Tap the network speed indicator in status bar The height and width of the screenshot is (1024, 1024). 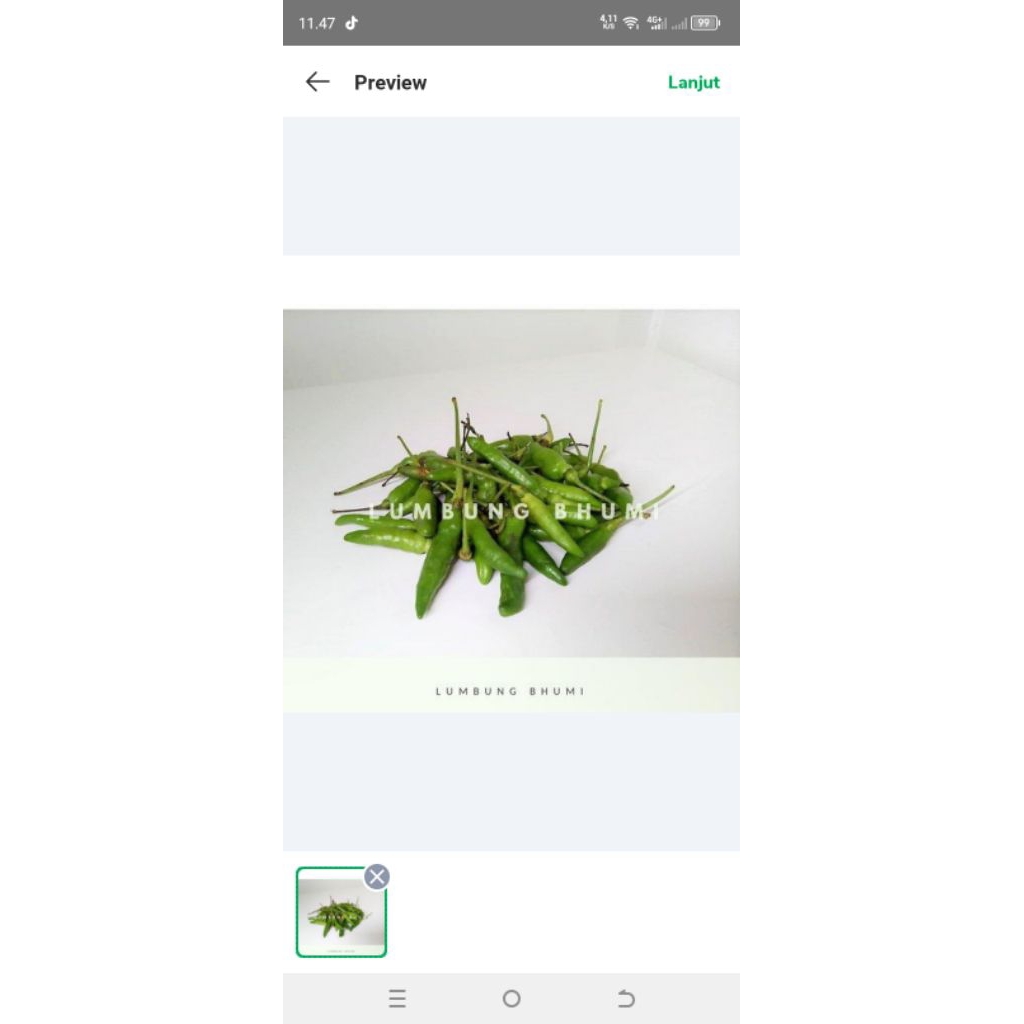[608, 22]
